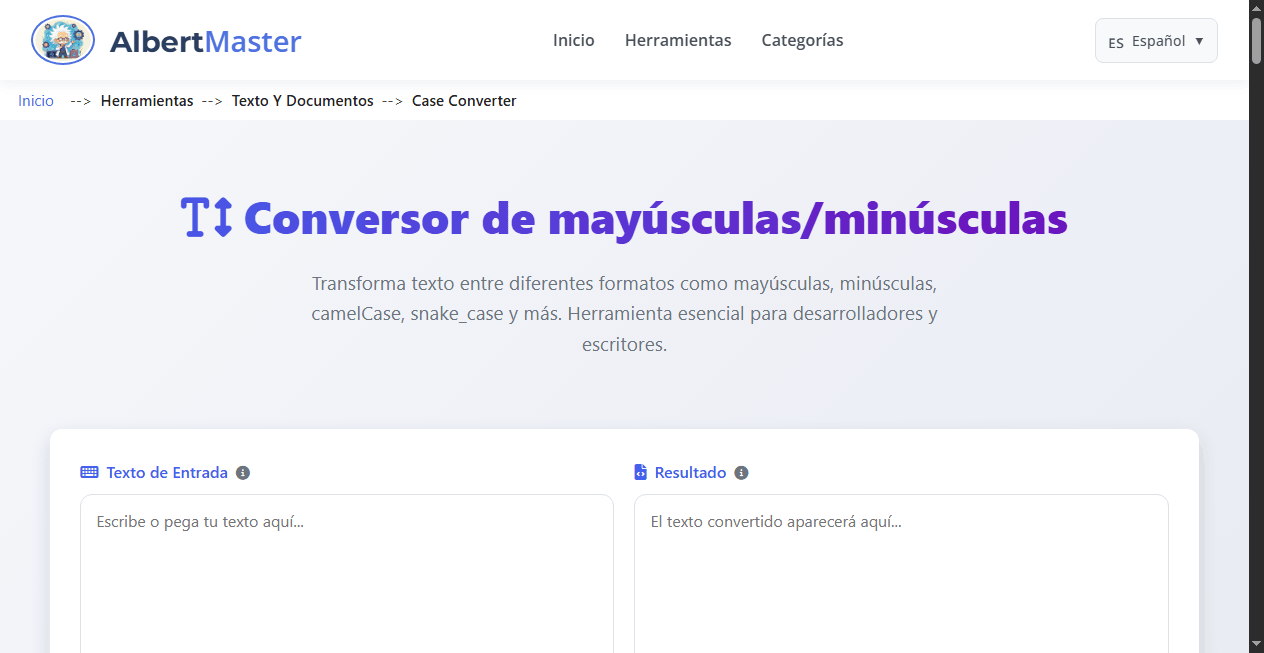Open the info tooltip next to Texto de Entrada

click(x=243, y=473)
